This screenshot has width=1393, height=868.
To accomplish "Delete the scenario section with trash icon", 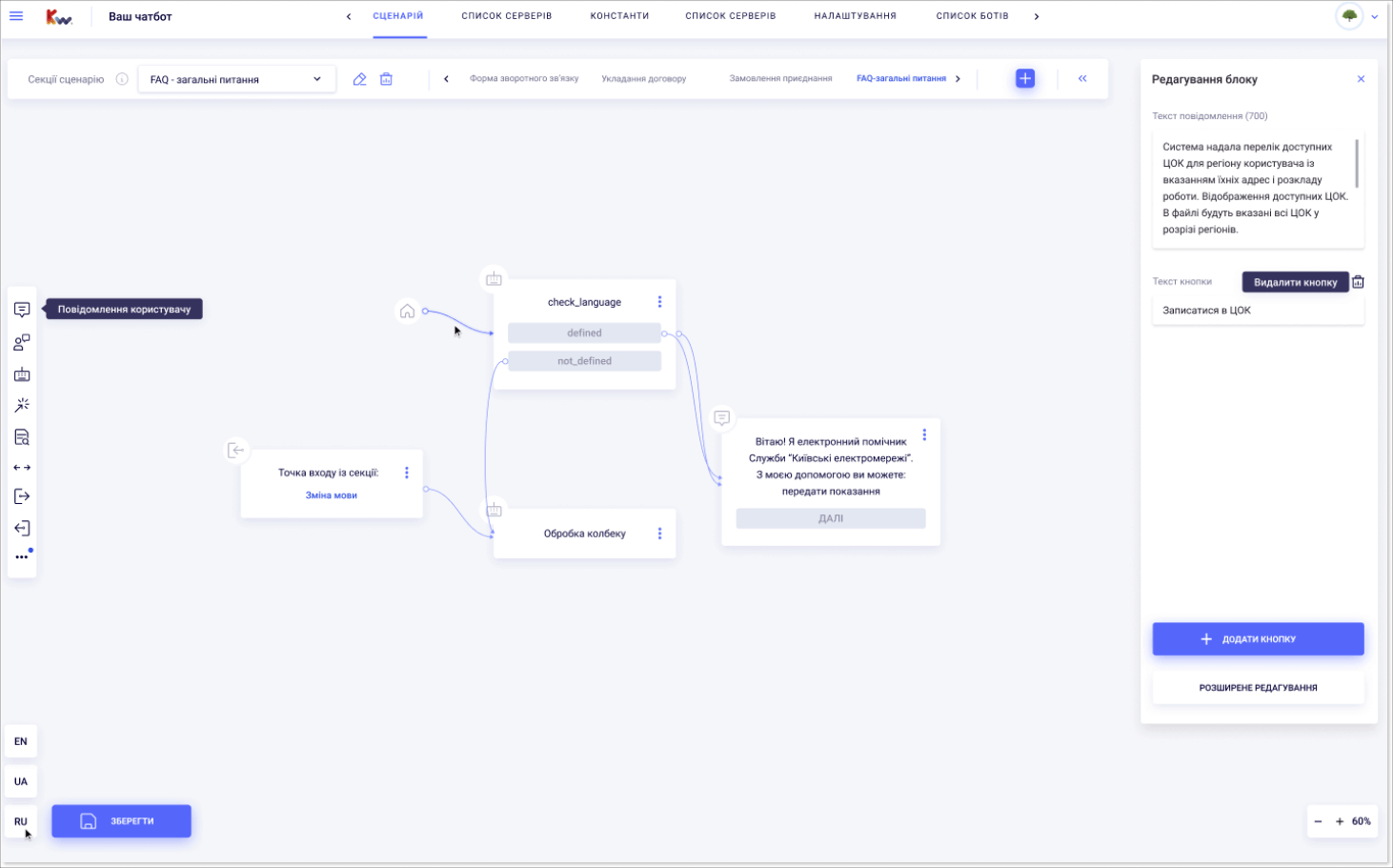I will (386, 79).
